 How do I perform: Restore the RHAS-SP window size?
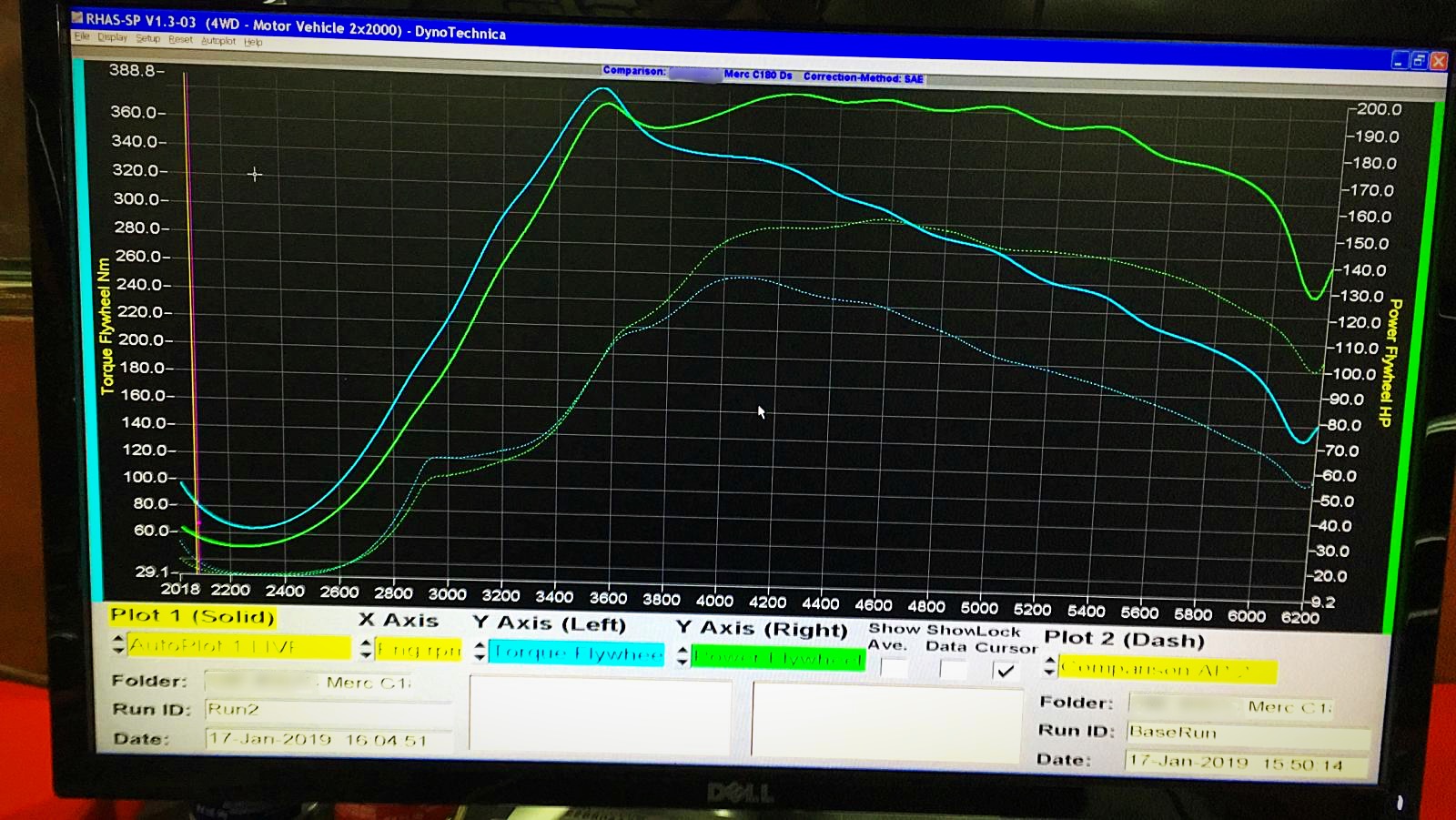[x=1419, y=60]
